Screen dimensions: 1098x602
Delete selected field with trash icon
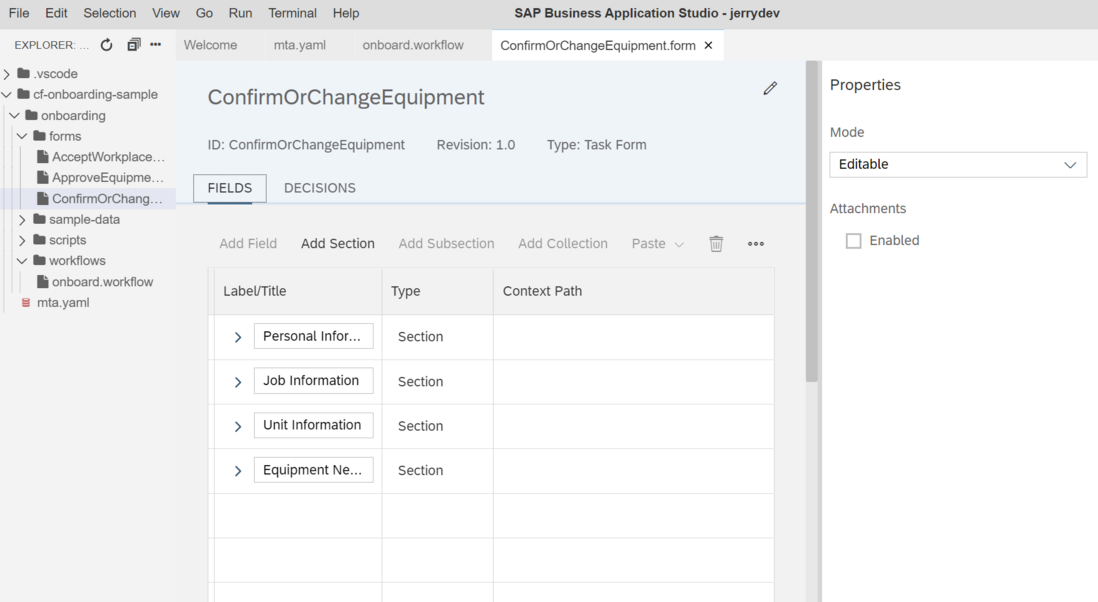point(716,244)
